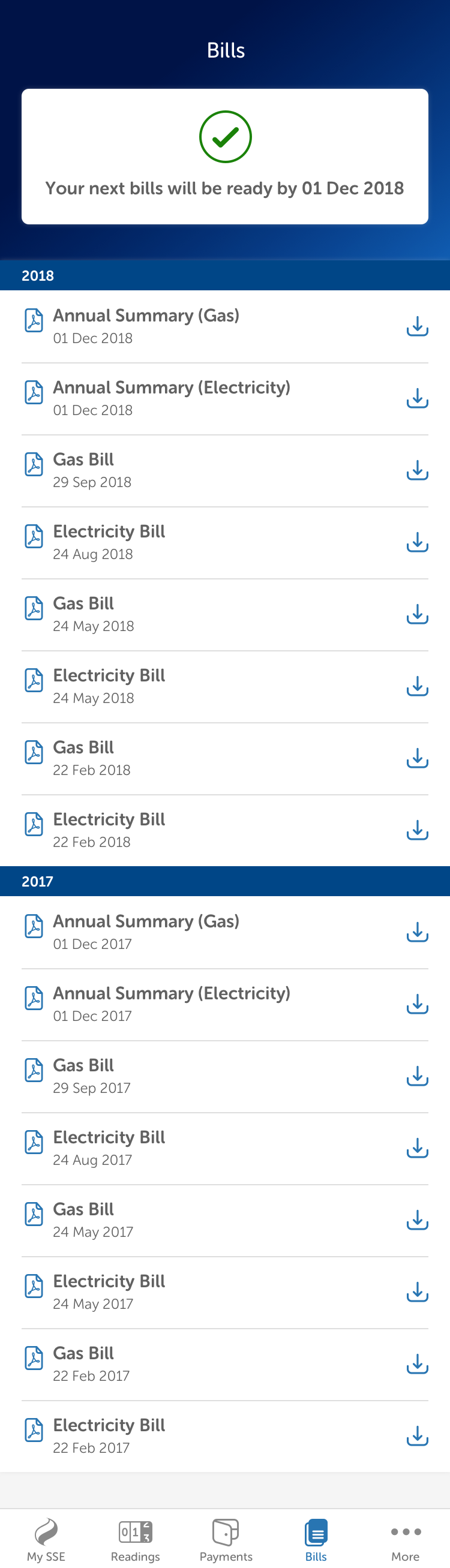Screen dimensions: 450x1568
Task: Tap the next bills ready notice card
Action: (224, 157)
